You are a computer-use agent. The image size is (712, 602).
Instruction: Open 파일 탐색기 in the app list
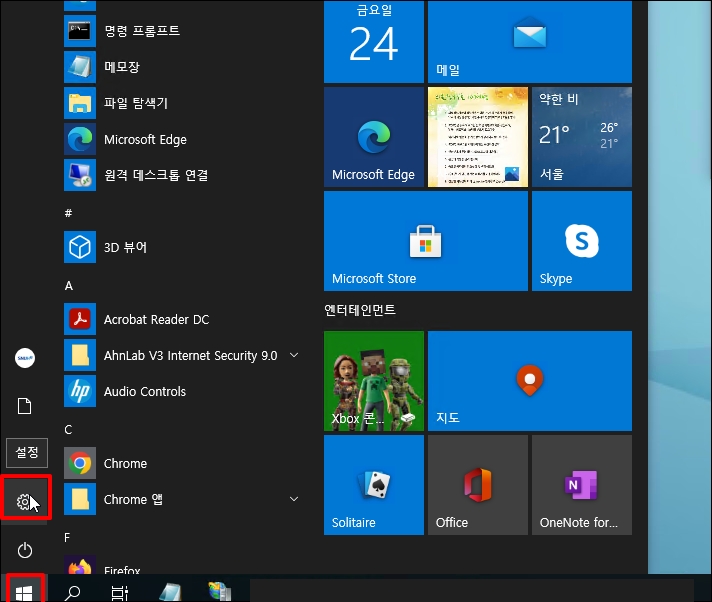coord(182,103)
